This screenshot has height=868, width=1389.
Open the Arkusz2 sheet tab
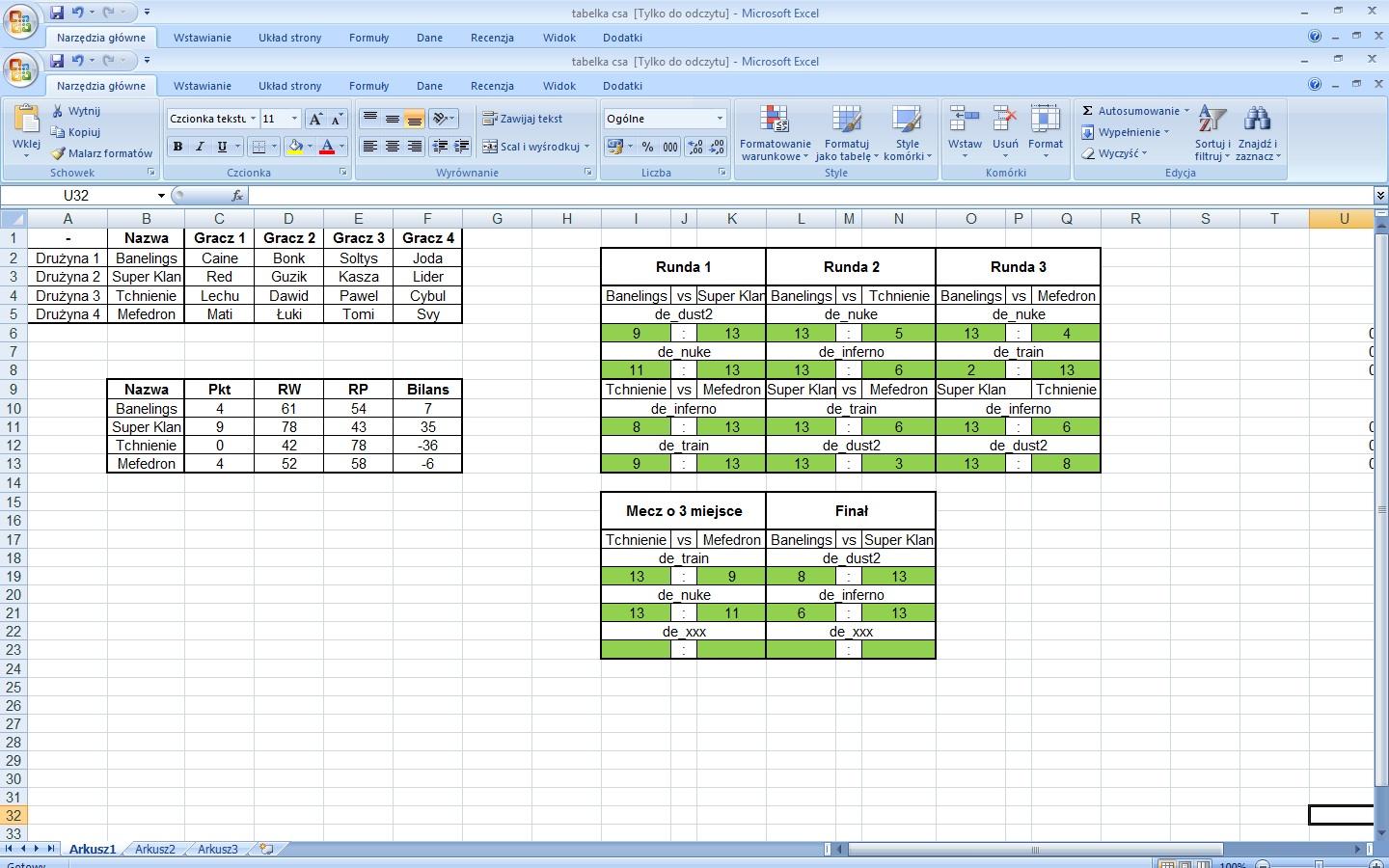154,849
